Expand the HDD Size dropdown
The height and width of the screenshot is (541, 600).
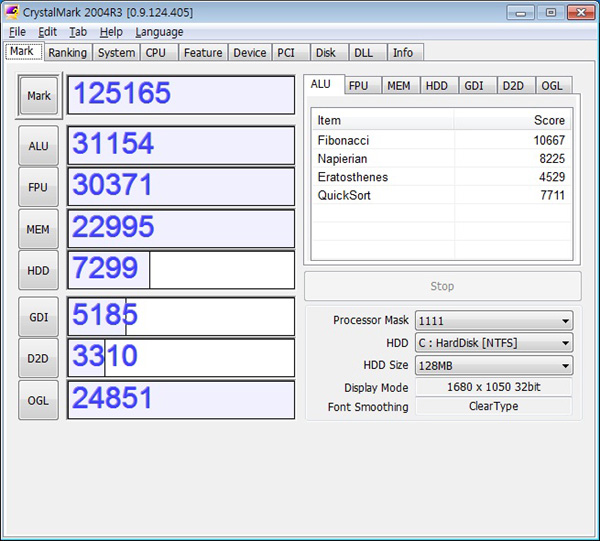pyautogui.click(x=494, y=366)
